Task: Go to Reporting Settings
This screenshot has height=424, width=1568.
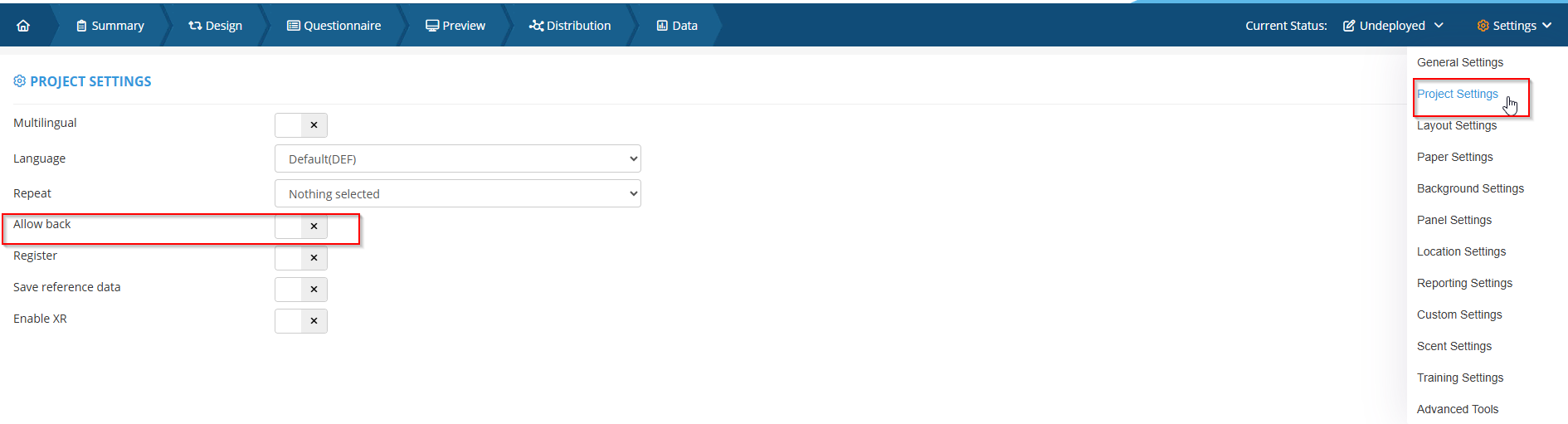Action: [x=1464, y=283]
